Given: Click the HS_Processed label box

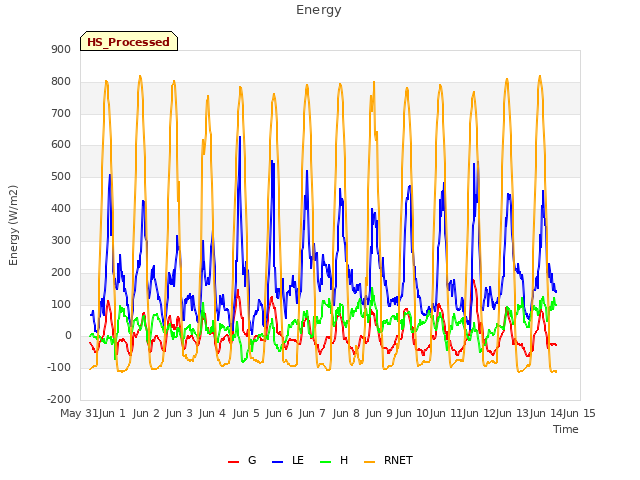Looking at the screenshot, I should (x=129, y=41).
